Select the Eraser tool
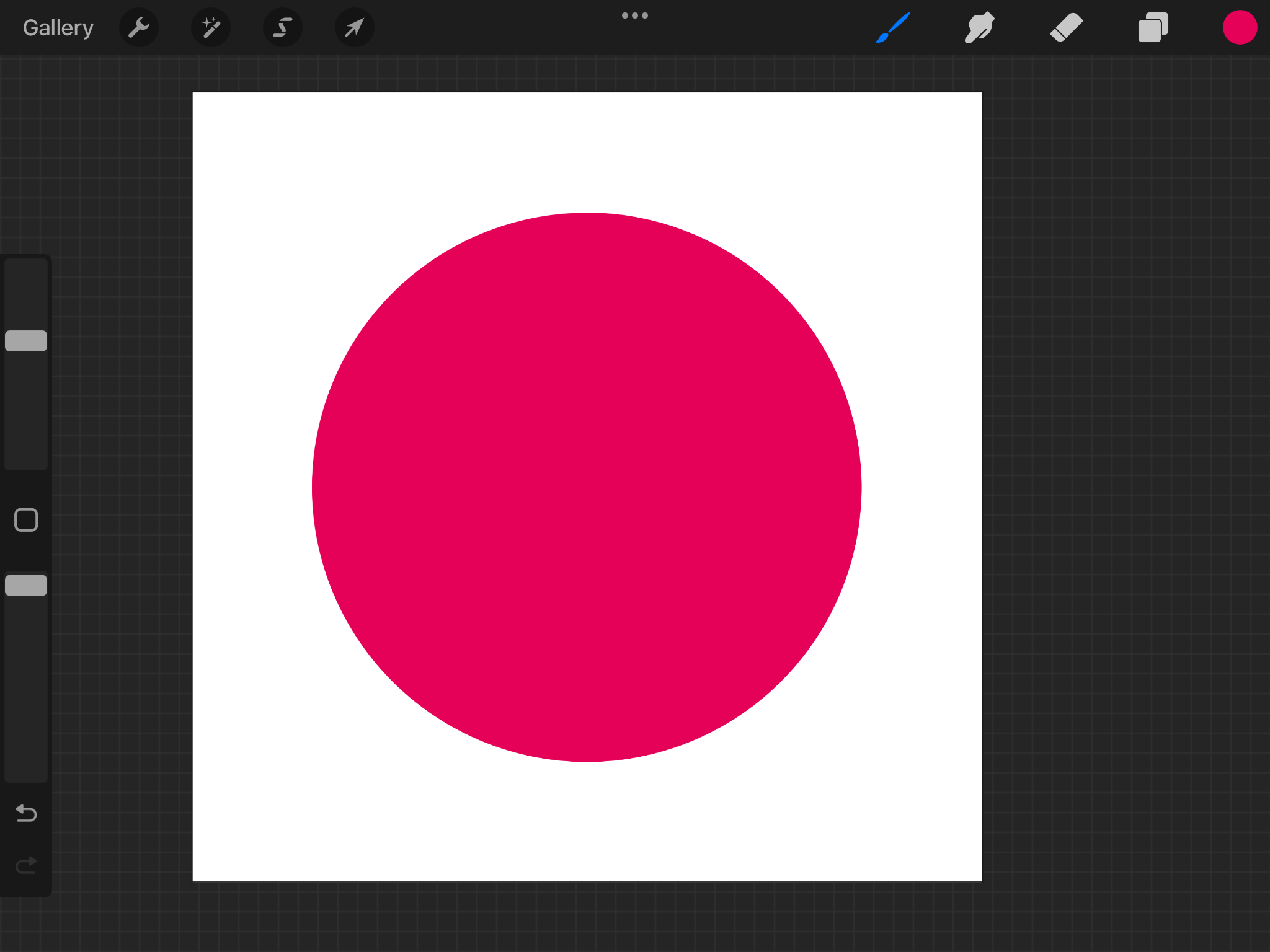 tap(1066, 28)
